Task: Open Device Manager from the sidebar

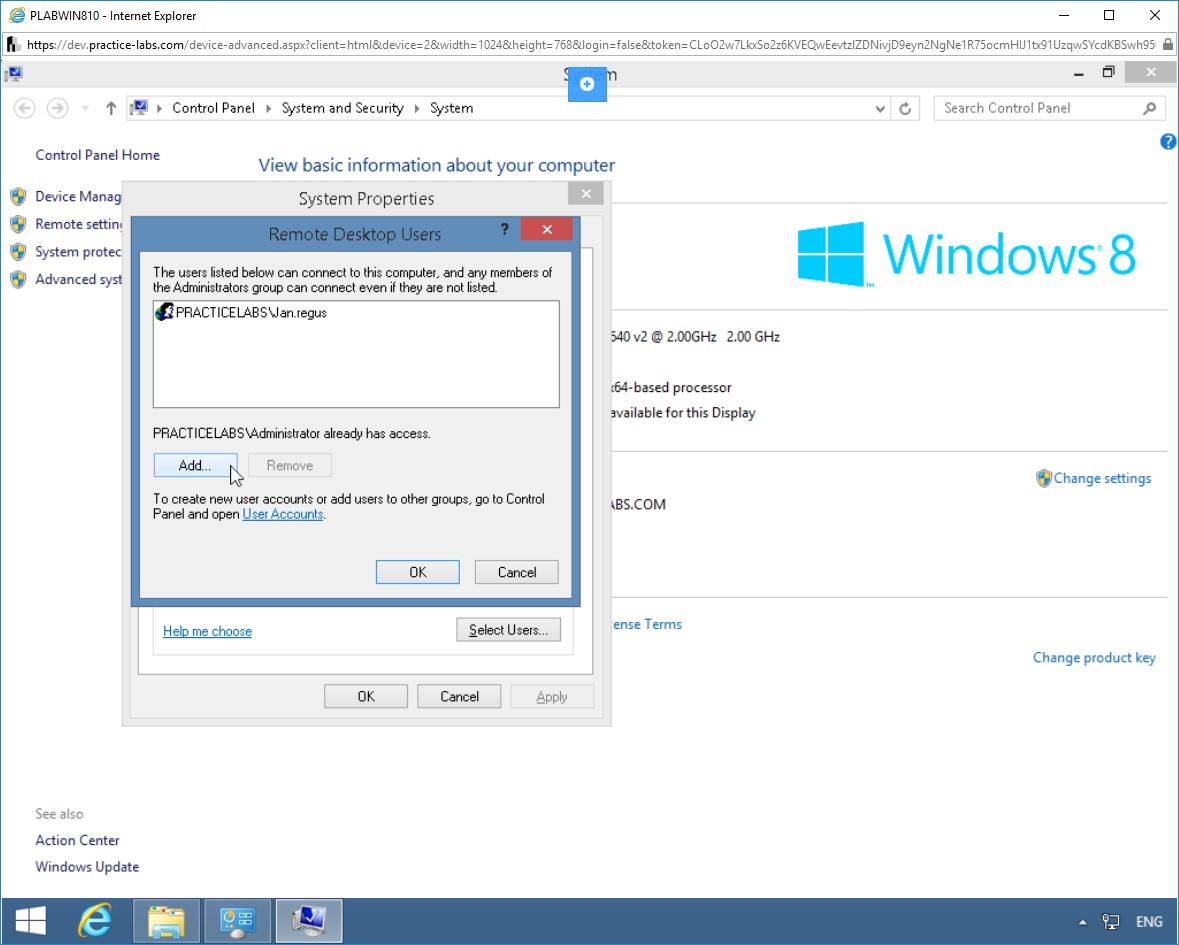Action: [78, 196]
